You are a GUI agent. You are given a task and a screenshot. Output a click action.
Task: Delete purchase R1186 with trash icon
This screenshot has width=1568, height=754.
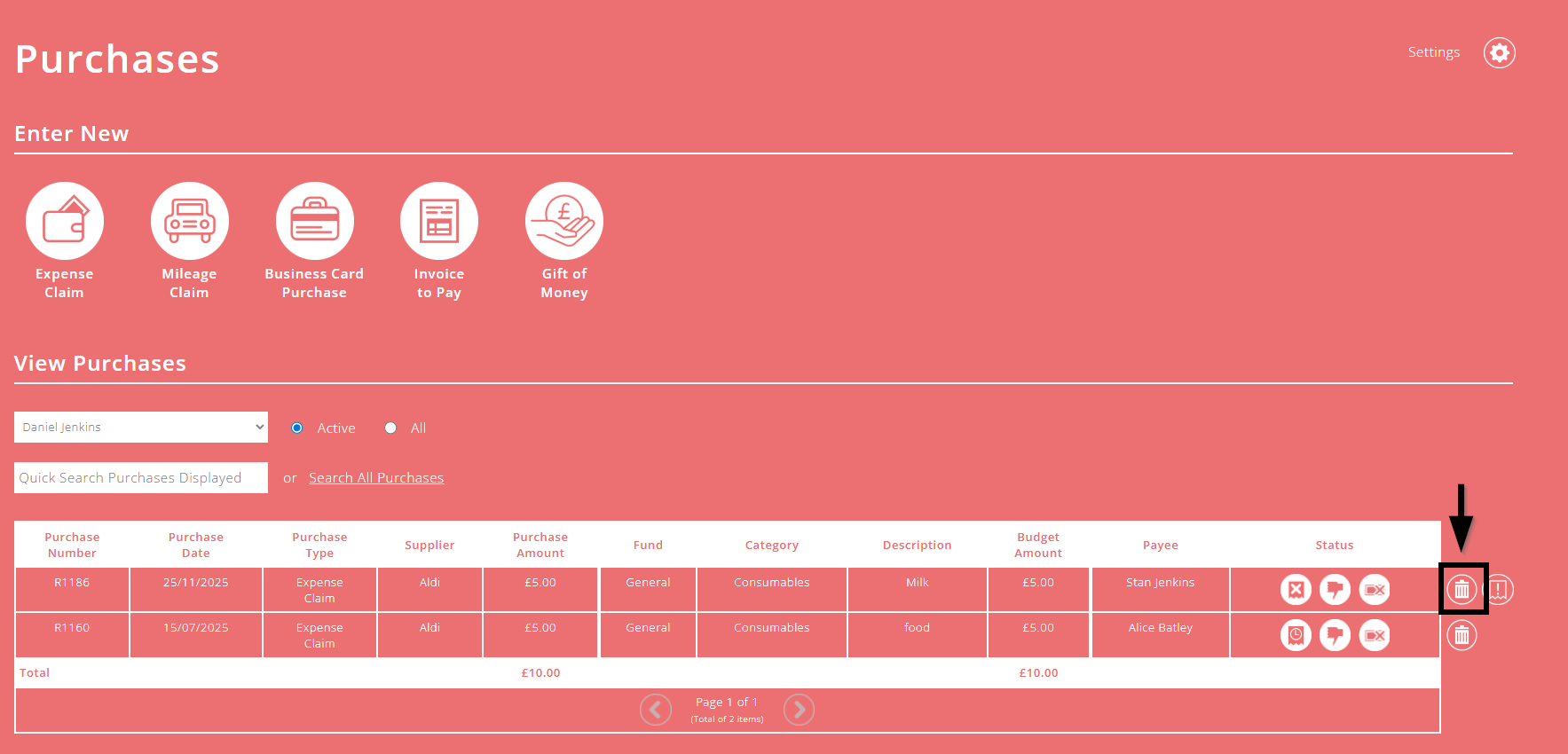pos(1462,589)
